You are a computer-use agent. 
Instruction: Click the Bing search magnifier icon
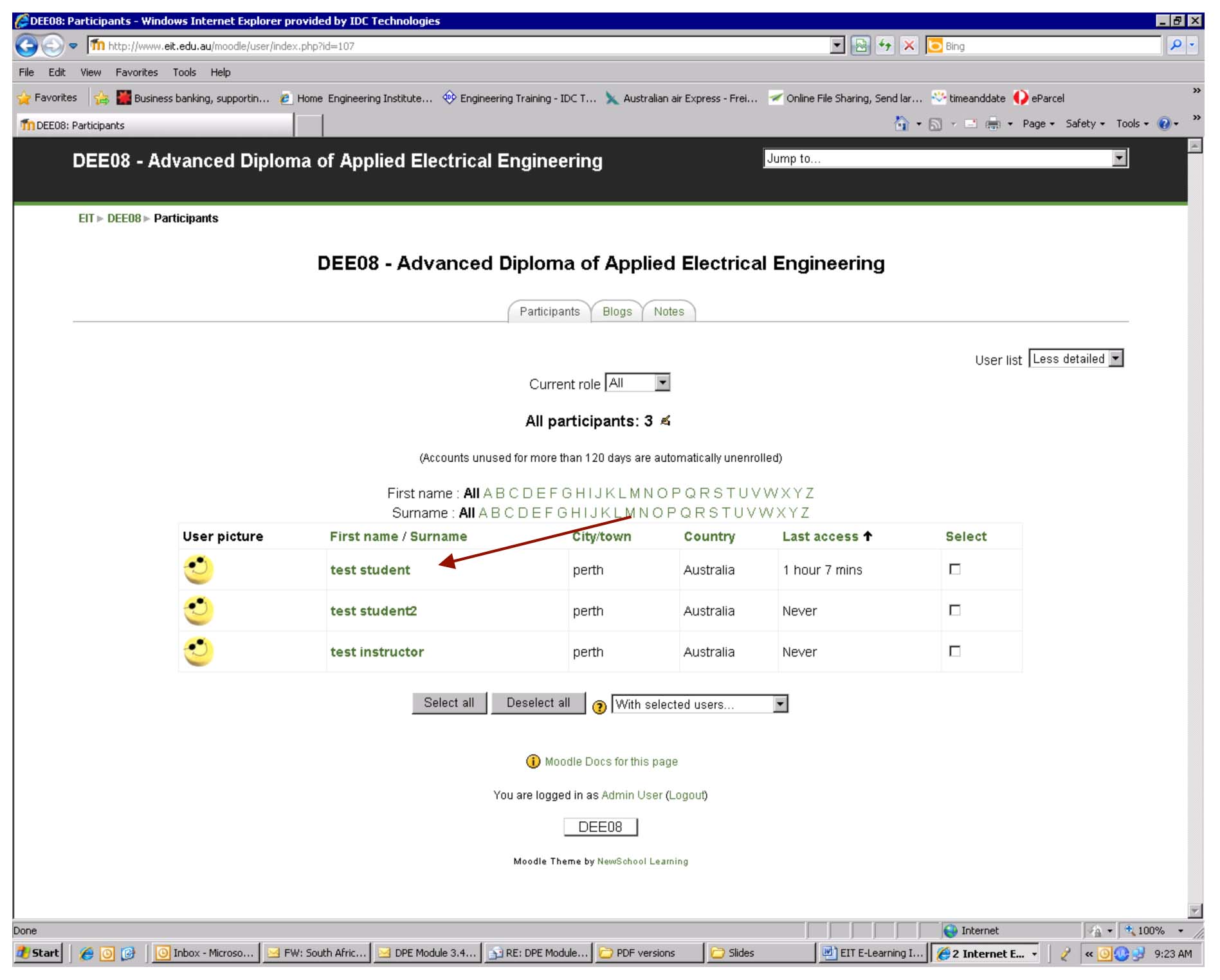pyautogui.click(x=1176, y=45)
